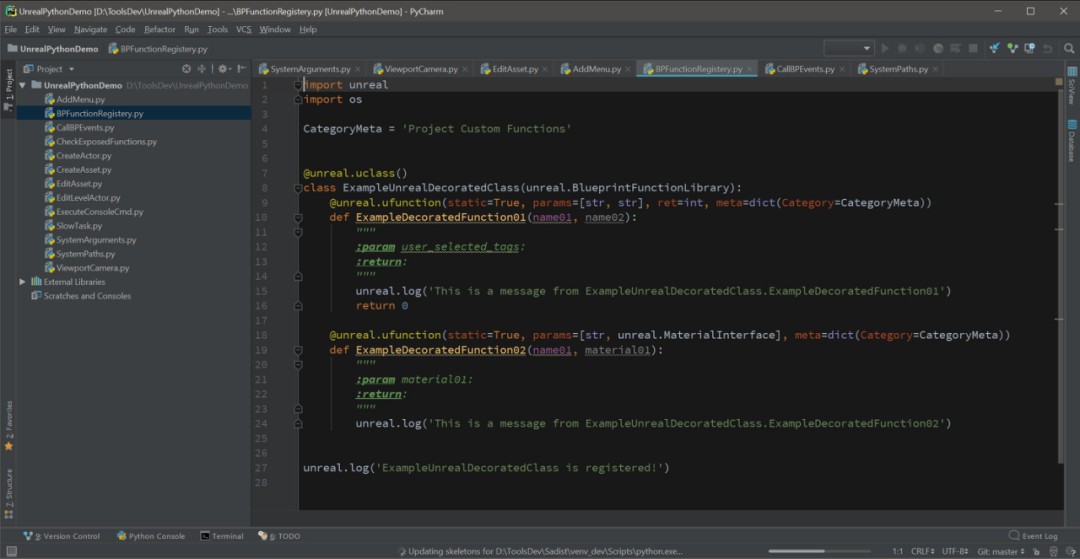
Task: Open the Navigate menu
Action: pos(90,30)
